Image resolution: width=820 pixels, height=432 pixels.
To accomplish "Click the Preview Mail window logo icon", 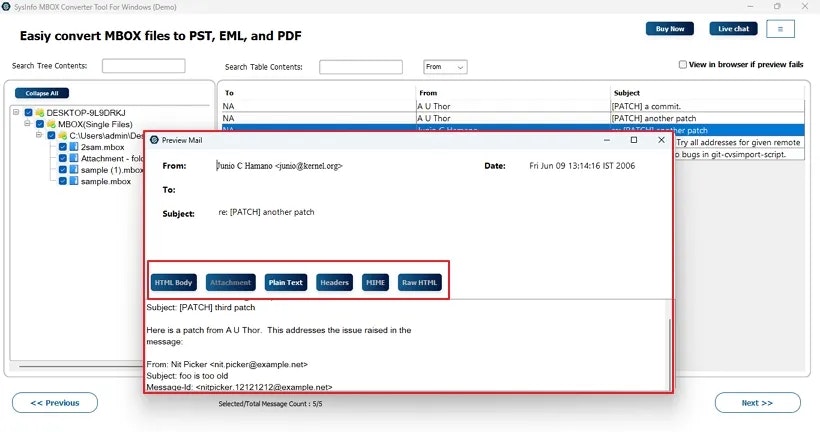I will tap(154, 140).
